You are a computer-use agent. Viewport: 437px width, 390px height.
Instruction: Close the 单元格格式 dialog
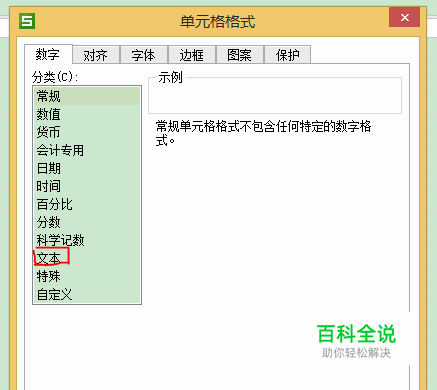click(x=405, y=17)
